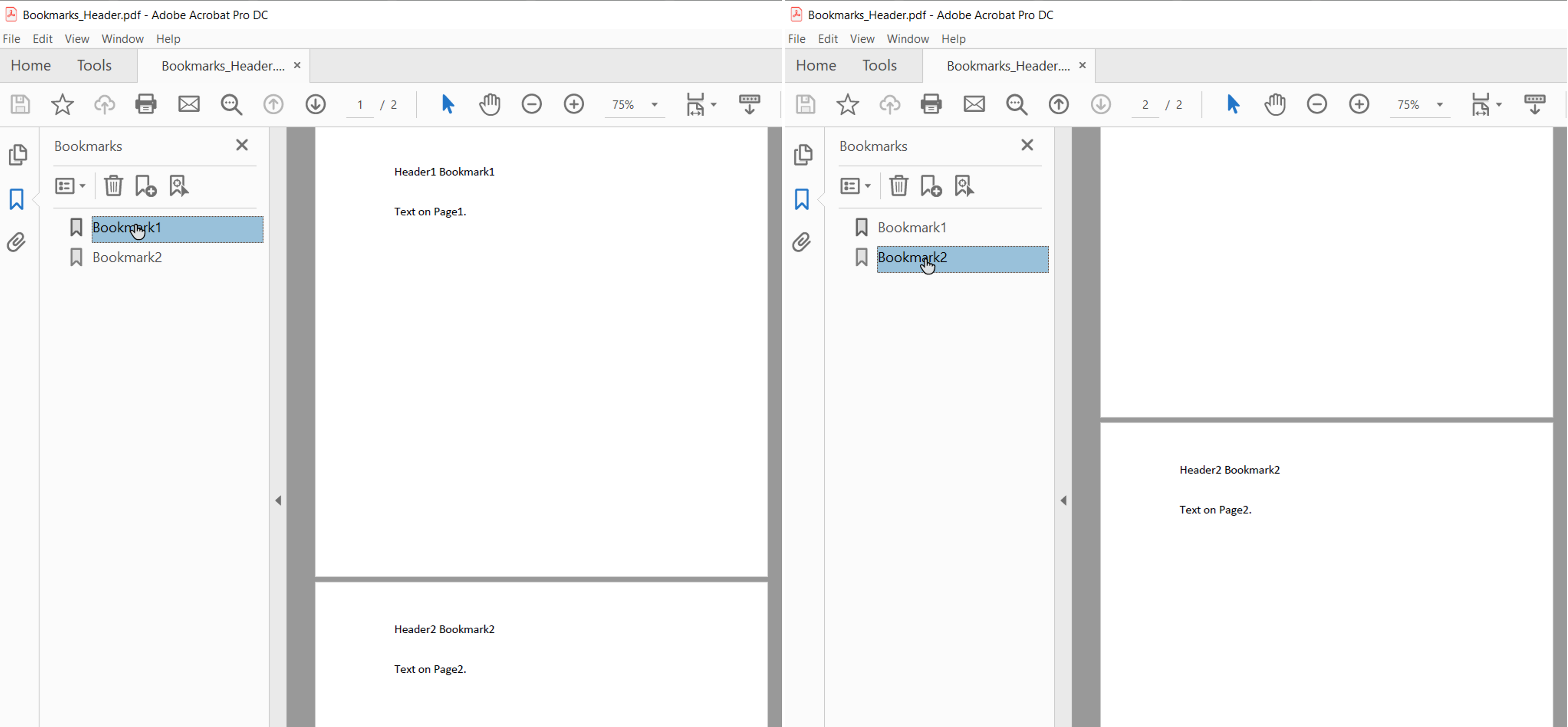Open the Edit menu
1568x727 pixels.
coord(42,39)
